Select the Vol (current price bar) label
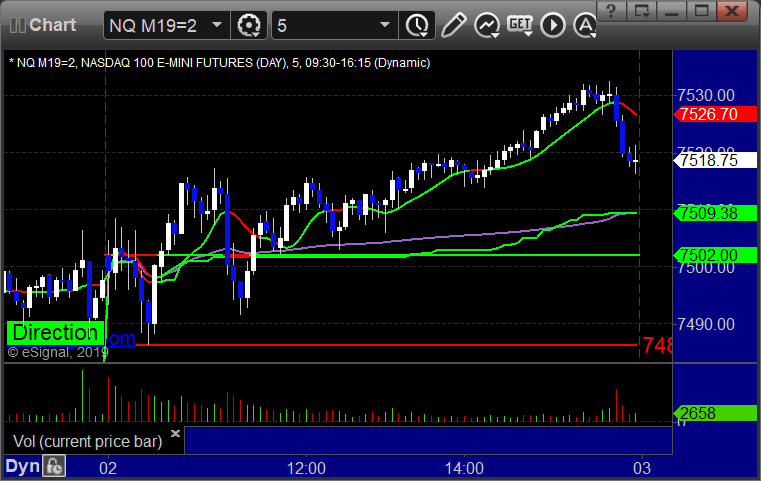Screen dimensions: 761x481 [87, 441]
